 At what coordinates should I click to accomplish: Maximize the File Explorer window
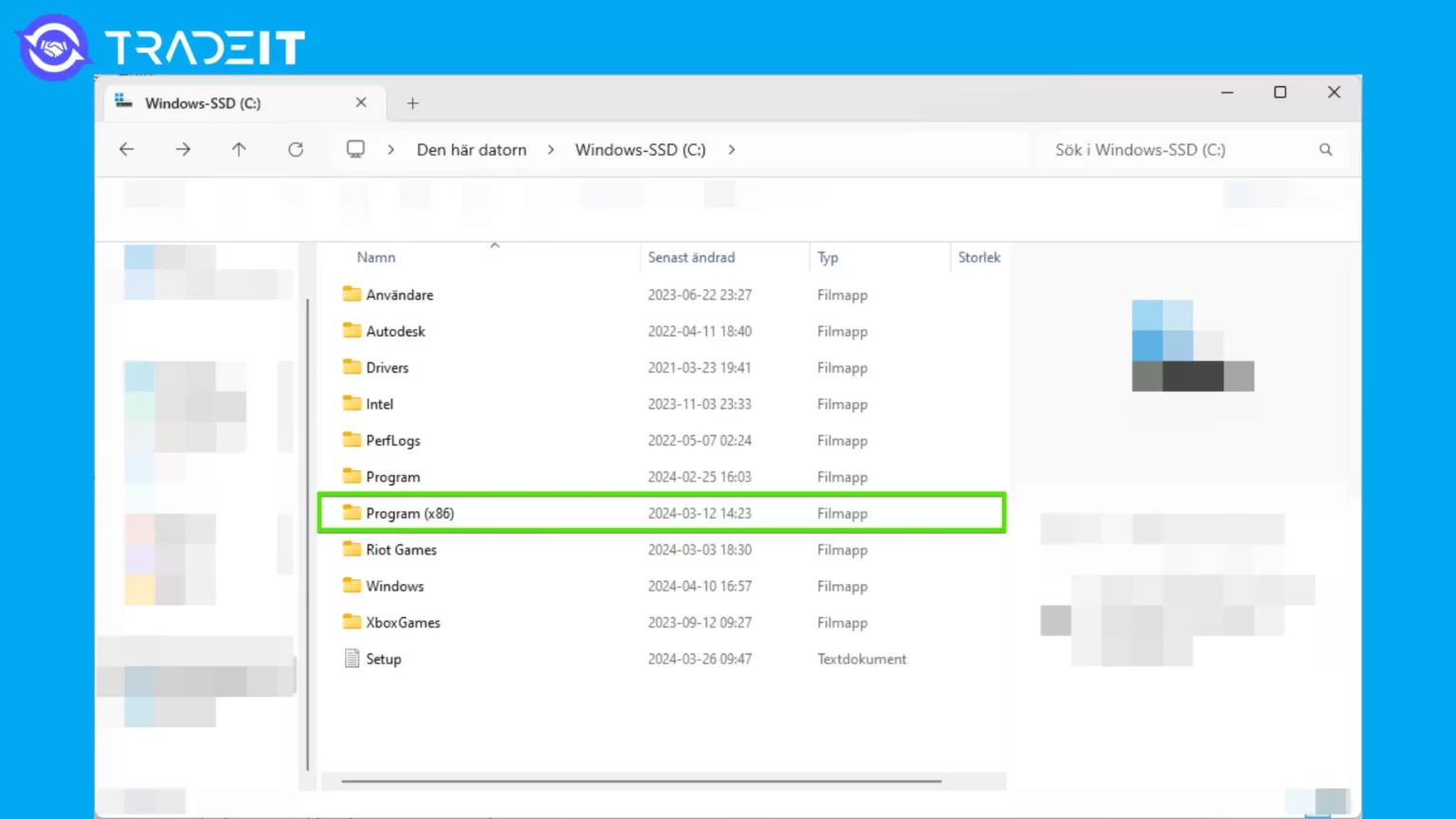[x=1280, y=92]
